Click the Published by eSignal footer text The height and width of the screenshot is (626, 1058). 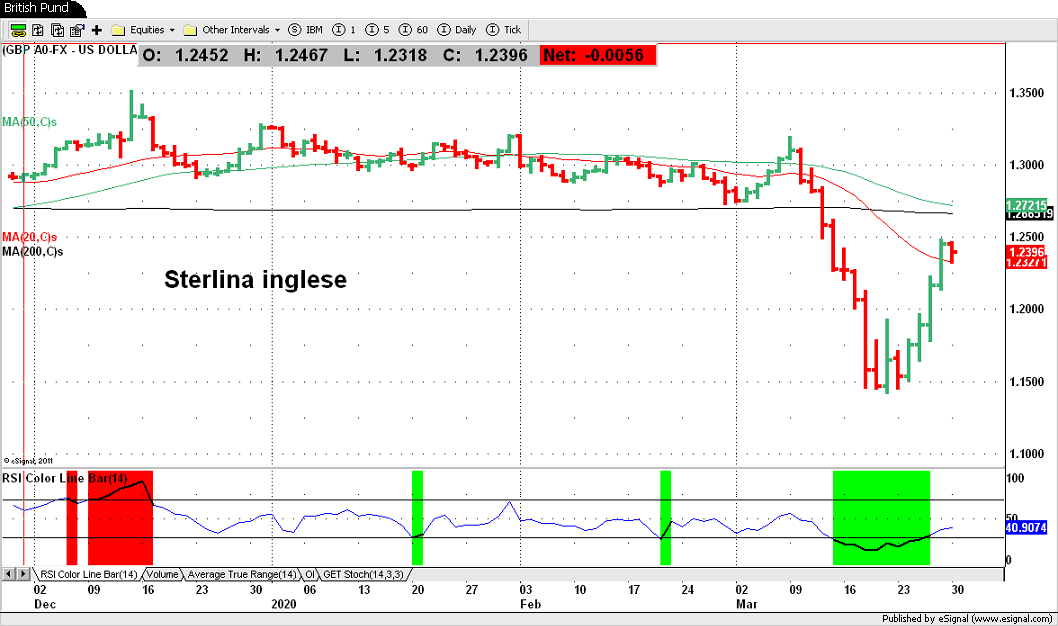967,619
